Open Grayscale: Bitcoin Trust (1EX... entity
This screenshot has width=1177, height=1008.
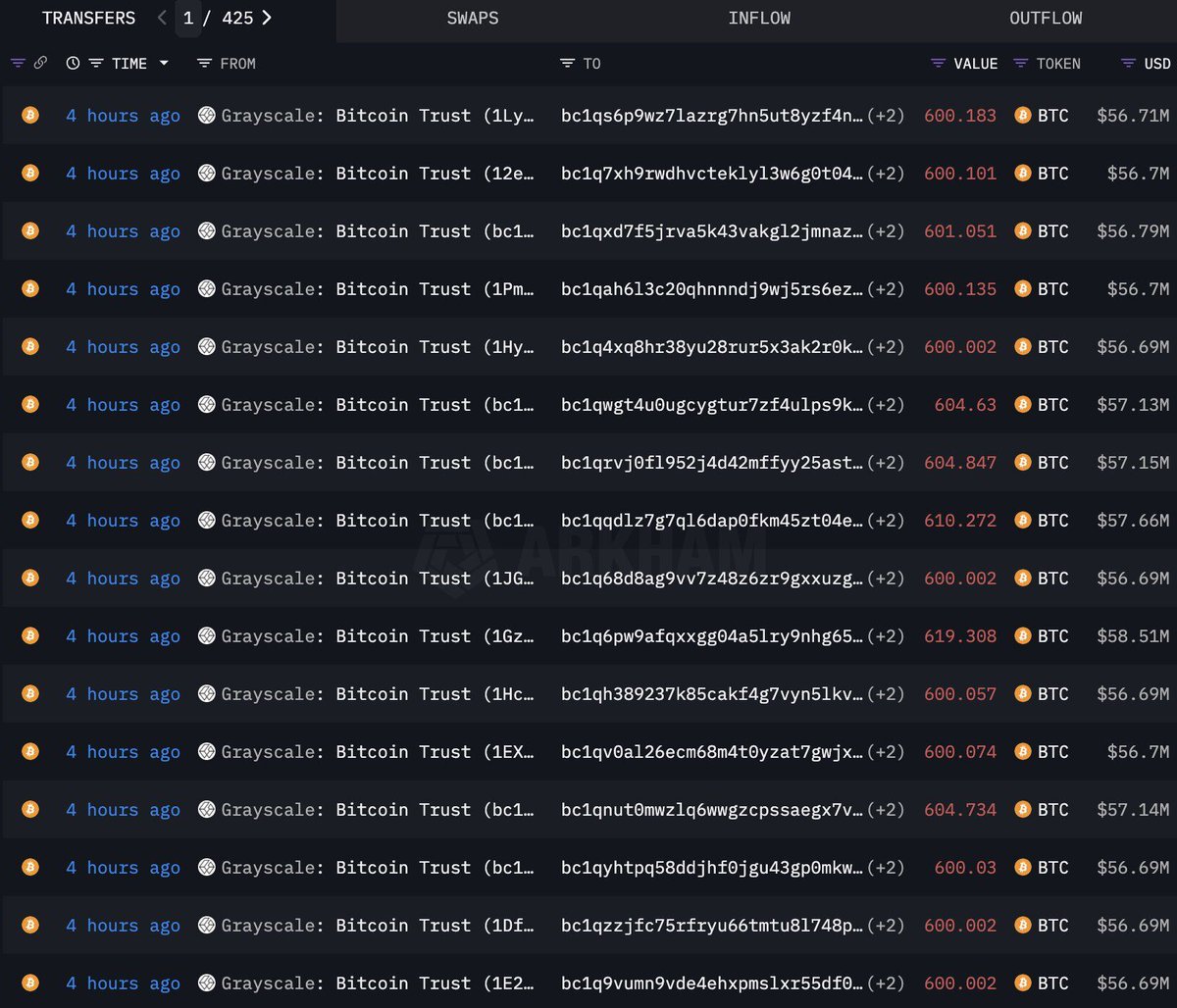[378, 752]
